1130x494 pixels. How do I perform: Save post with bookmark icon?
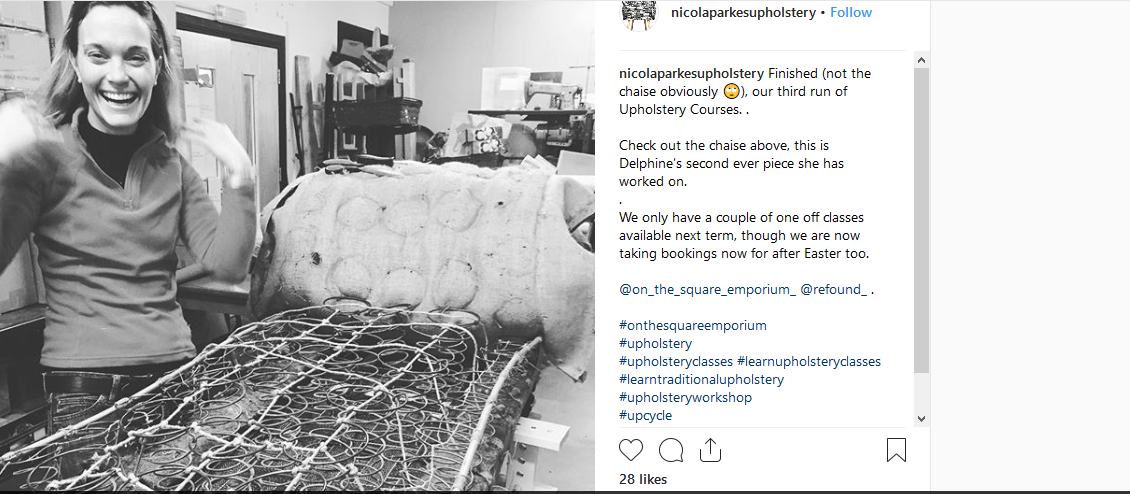[x=896, y=450]
